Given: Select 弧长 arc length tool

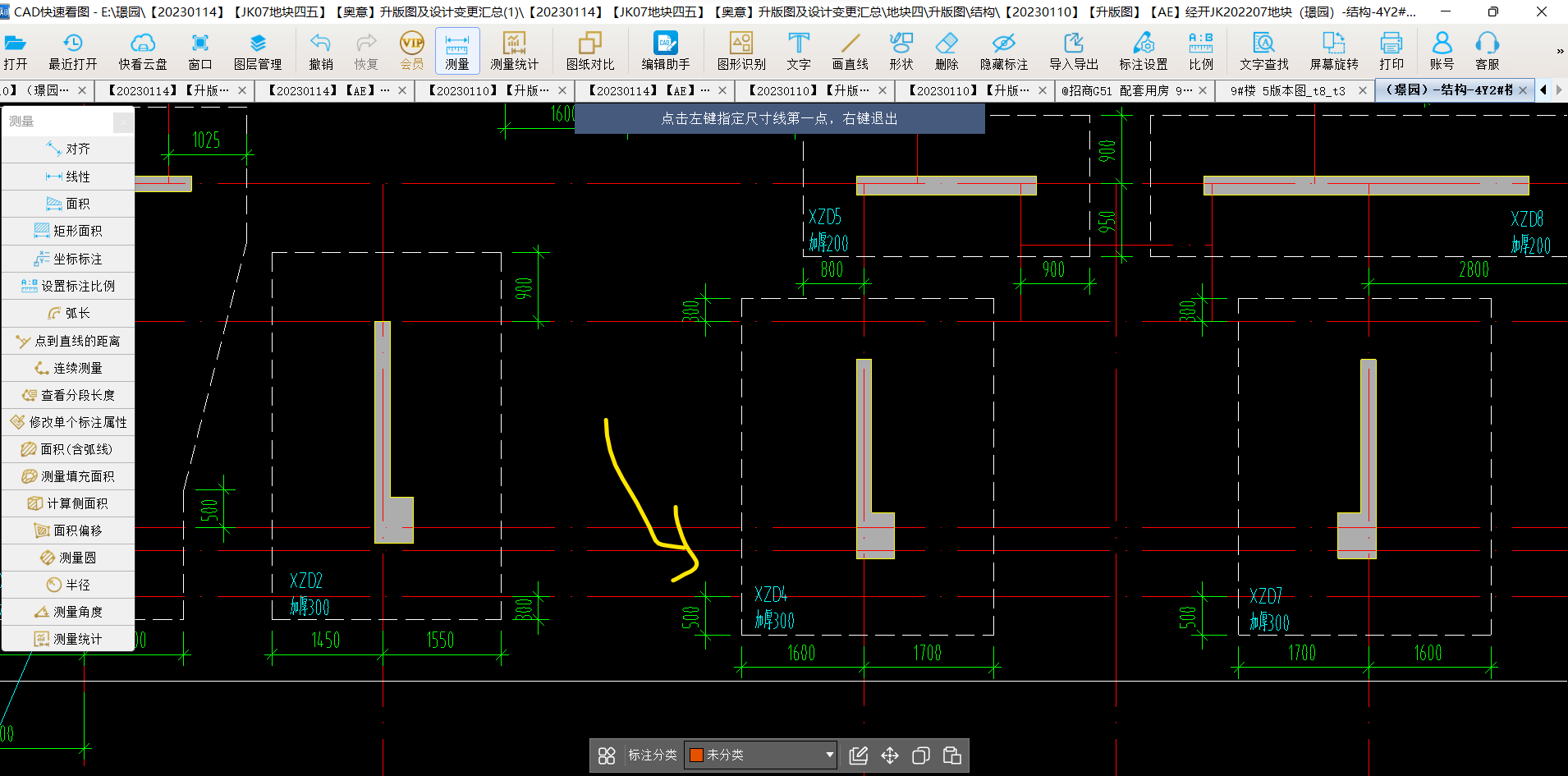Looking at the screenshot, I should 68,313.
